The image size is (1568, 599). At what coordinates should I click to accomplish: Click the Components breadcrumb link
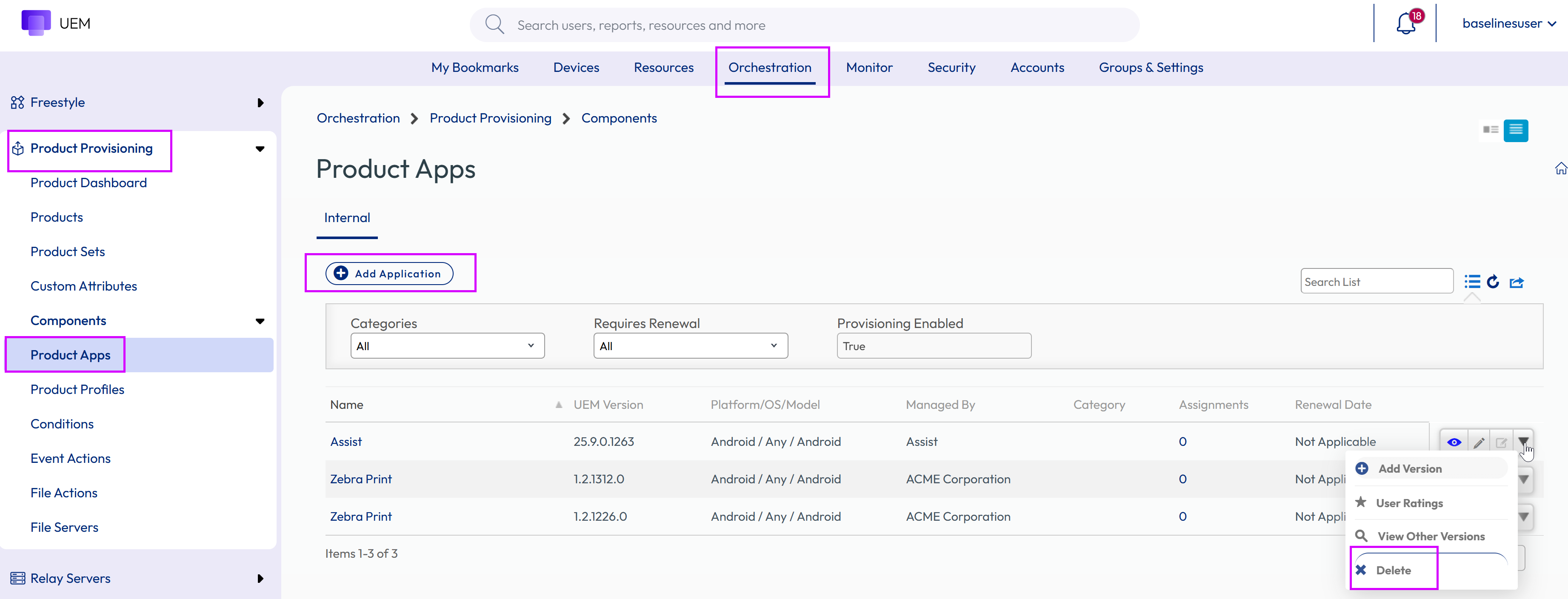(619, 118)
